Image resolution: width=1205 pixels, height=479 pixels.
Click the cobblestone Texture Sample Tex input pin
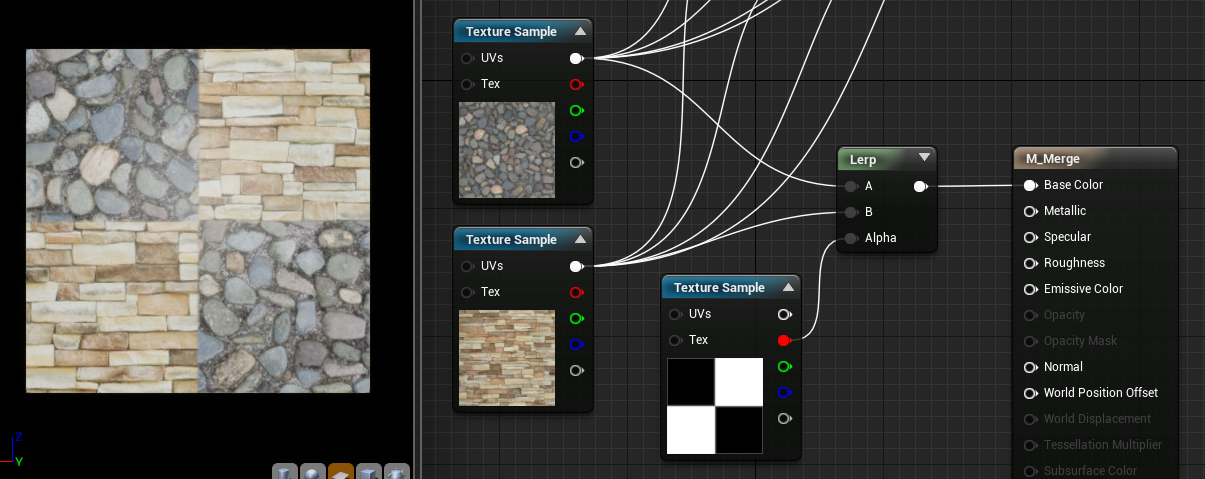point(467,84)
